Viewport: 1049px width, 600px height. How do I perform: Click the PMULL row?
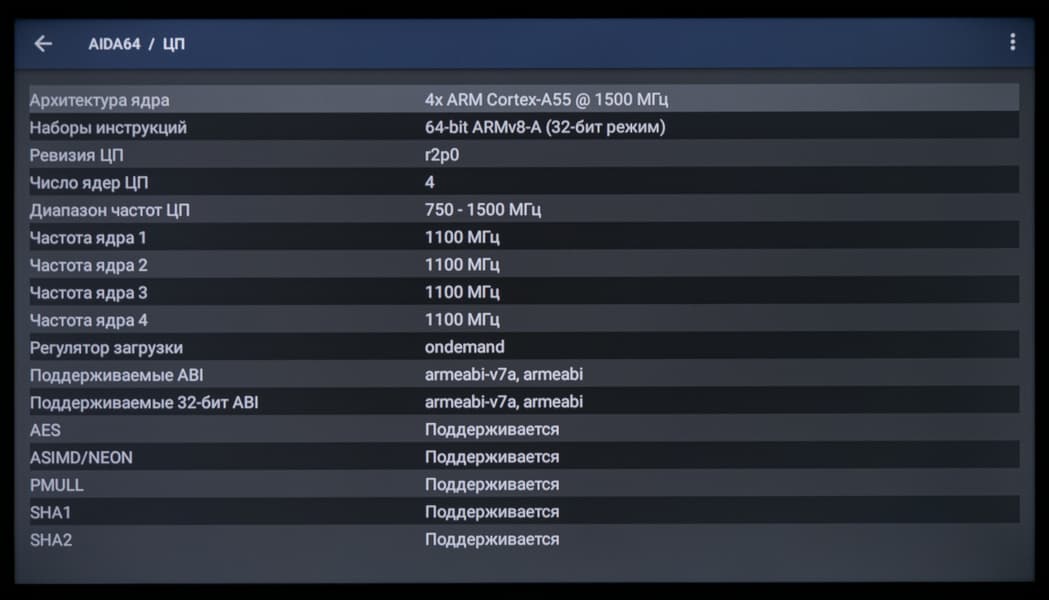524,485
